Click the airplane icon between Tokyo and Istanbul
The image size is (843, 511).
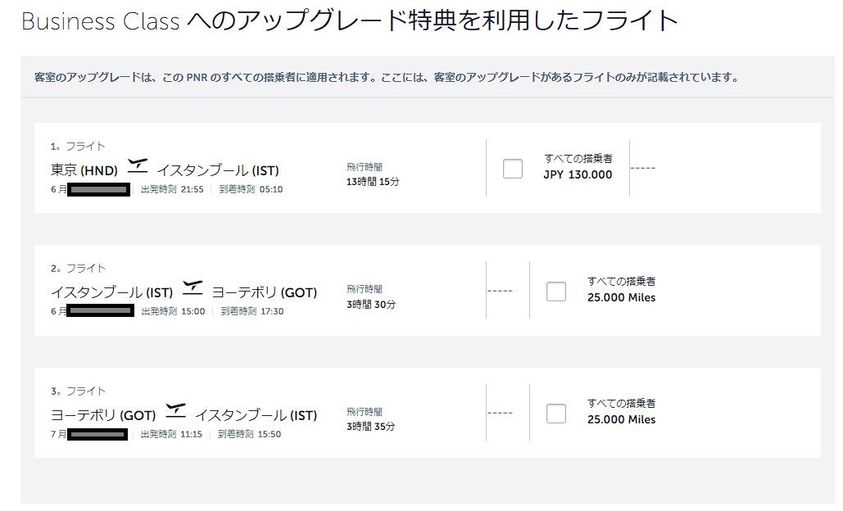click(x=138, y=165)
